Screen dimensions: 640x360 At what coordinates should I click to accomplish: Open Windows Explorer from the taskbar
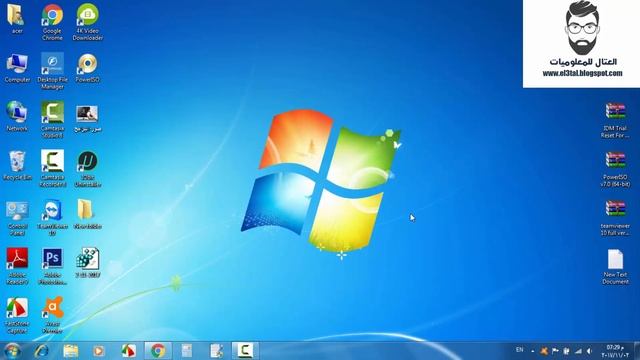70,351
